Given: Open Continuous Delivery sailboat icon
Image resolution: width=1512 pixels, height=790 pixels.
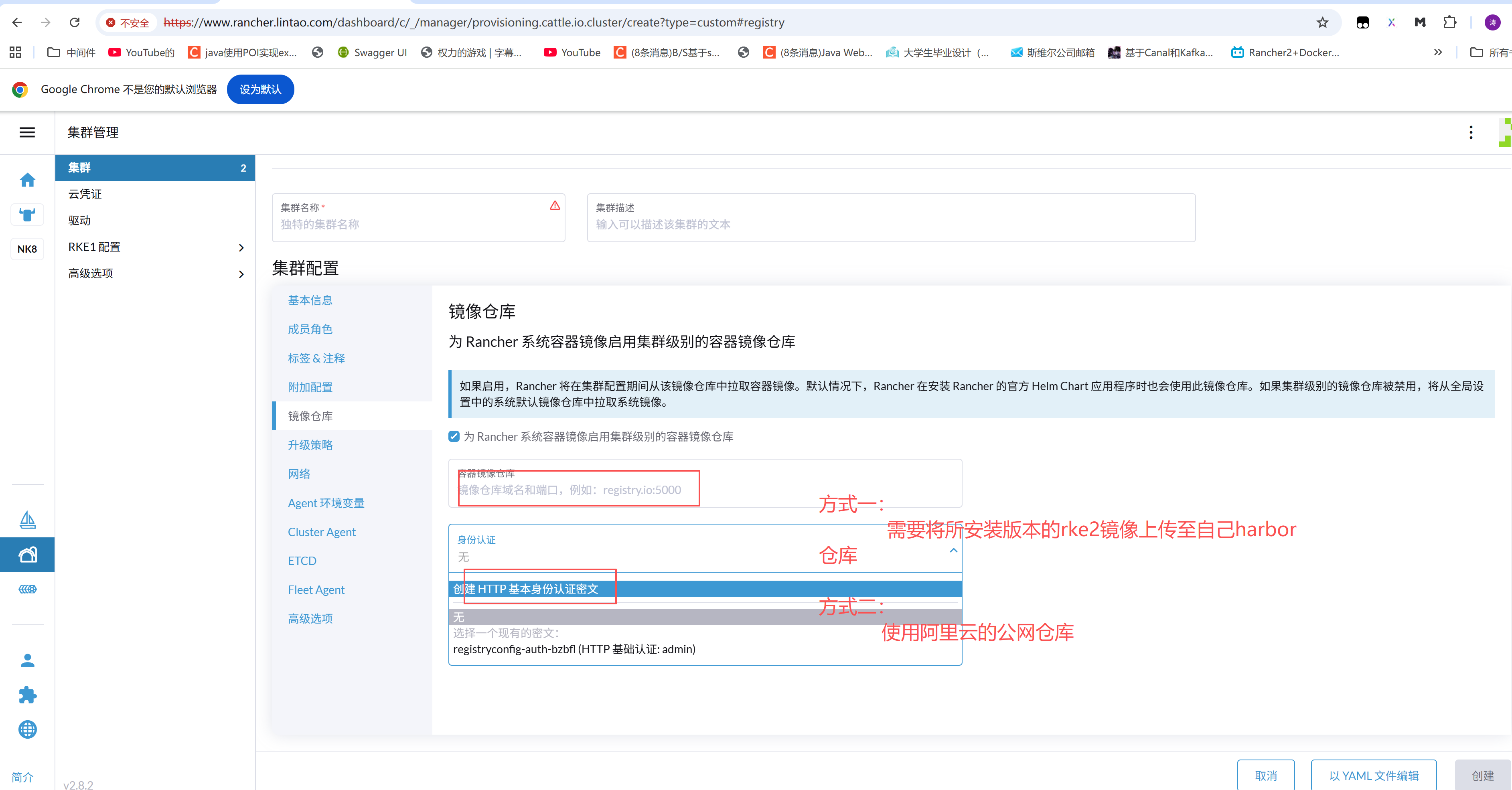Looking at the screenshot, I should point(28,520).
